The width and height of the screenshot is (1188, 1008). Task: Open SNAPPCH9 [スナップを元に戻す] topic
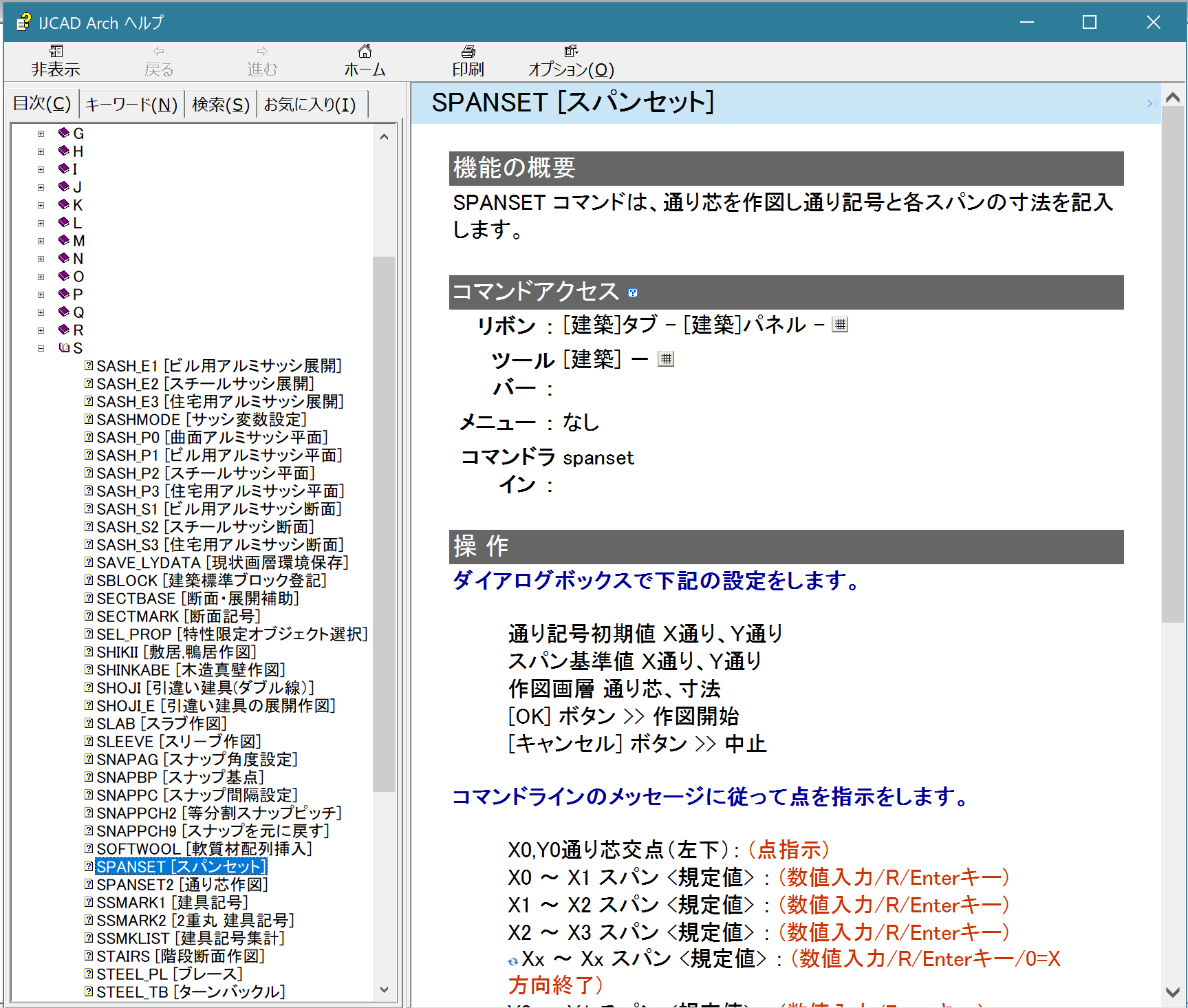click(x=213, y=830)
